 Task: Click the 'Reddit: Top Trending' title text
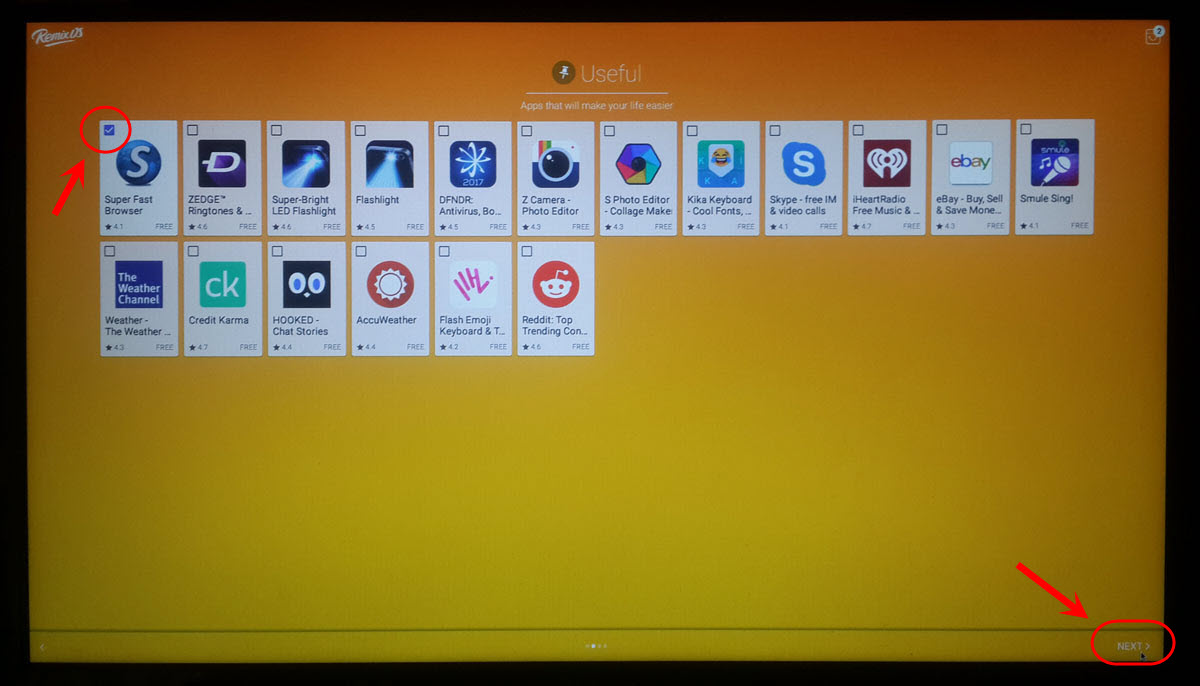click(555, 326)
